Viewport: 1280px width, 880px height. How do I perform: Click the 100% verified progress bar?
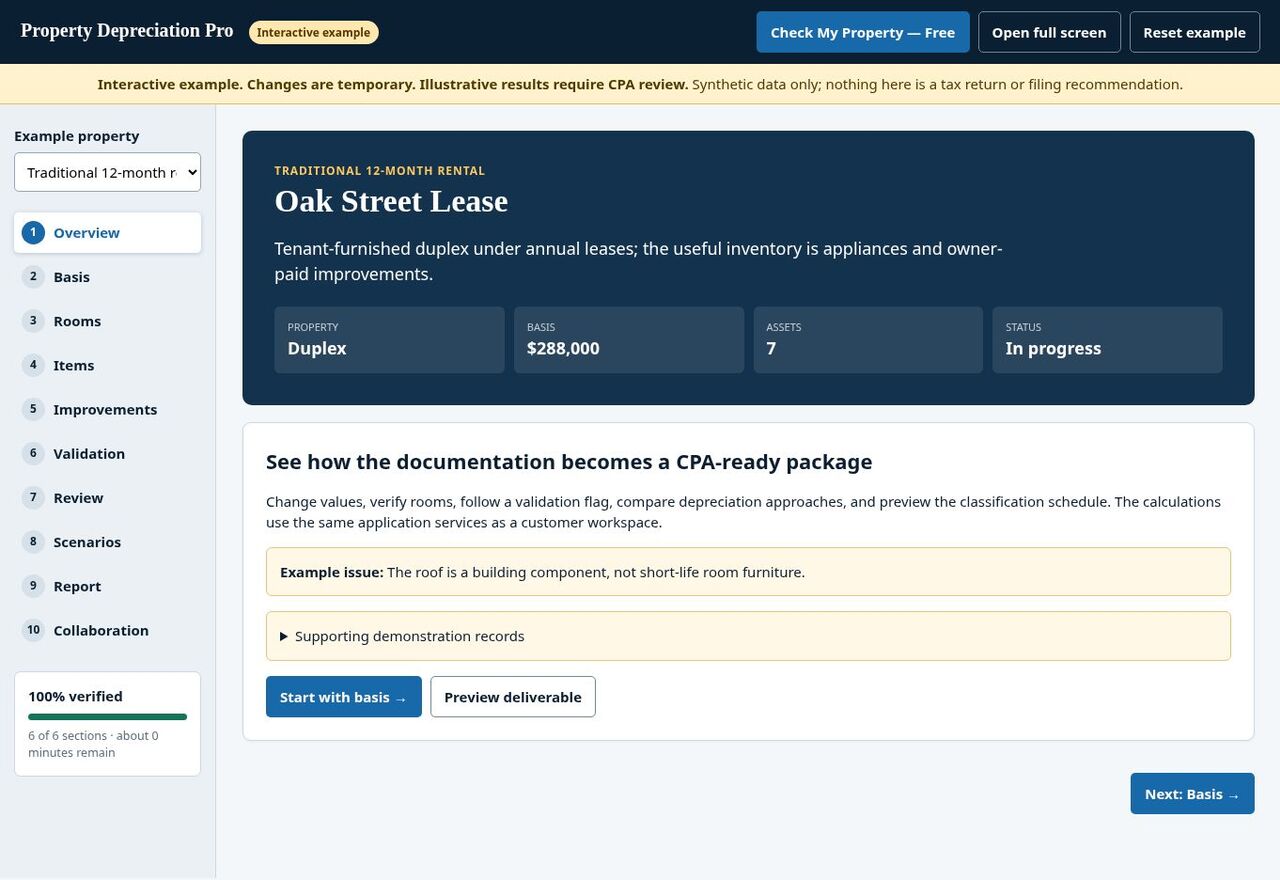coord(107,717)
